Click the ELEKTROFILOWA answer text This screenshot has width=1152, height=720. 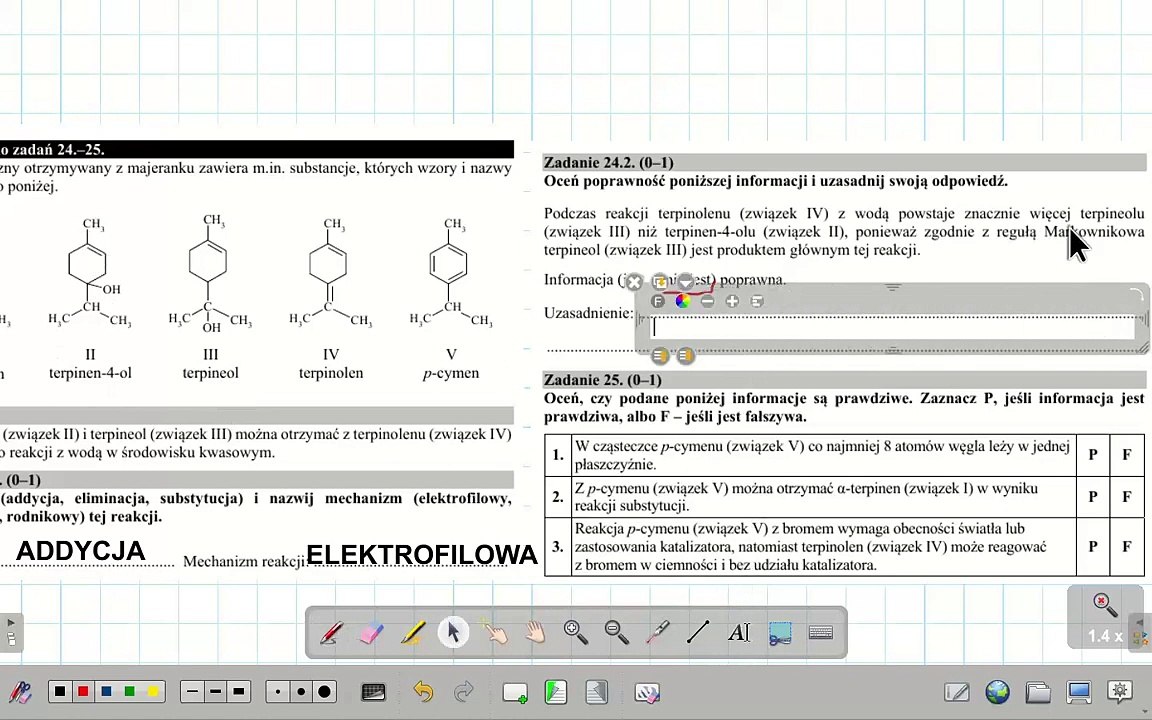click(422, 555)
